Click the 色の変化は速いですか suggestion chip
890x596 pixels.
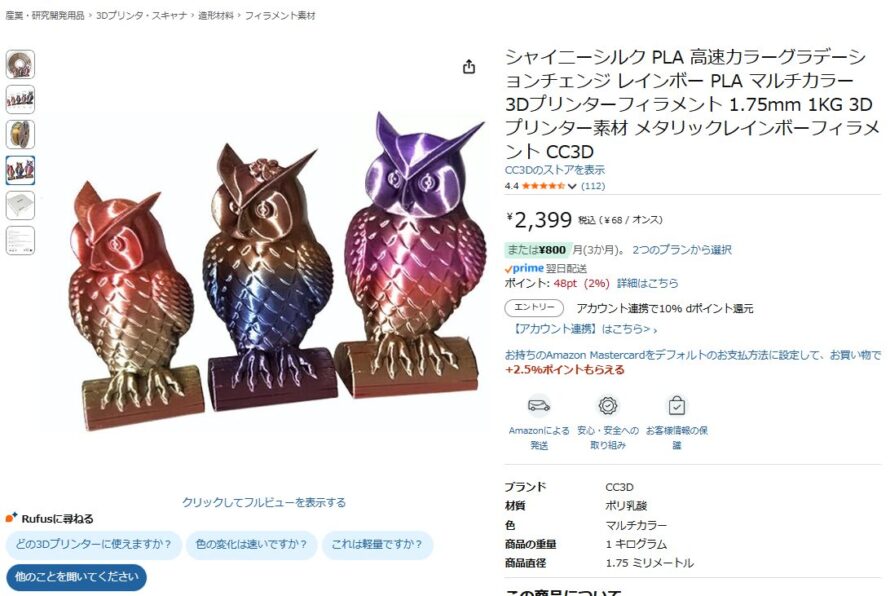[x=251, y=544]
